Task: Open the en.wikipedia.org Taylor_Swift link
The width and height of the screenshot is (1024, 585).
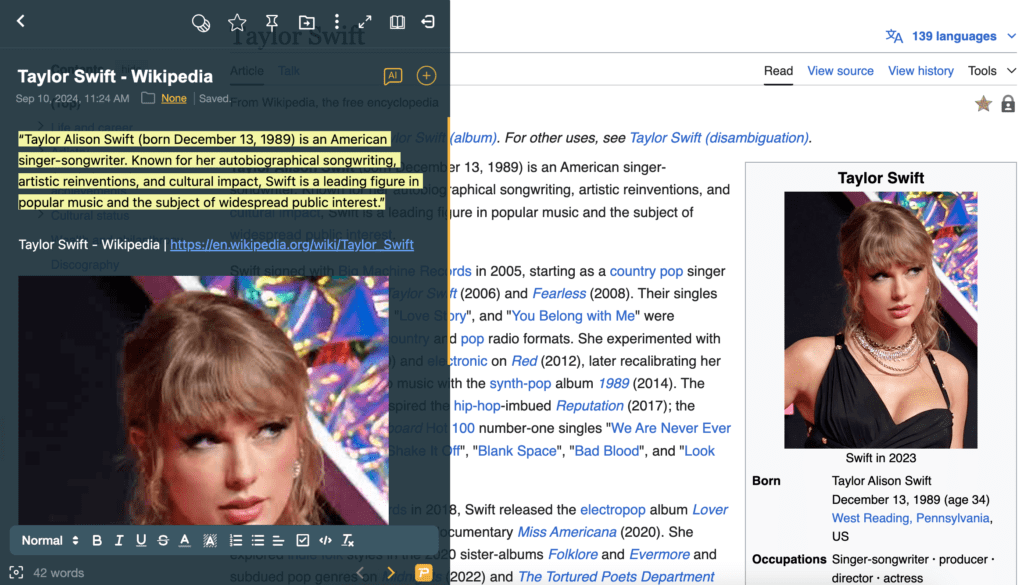Action: point(291,244)
